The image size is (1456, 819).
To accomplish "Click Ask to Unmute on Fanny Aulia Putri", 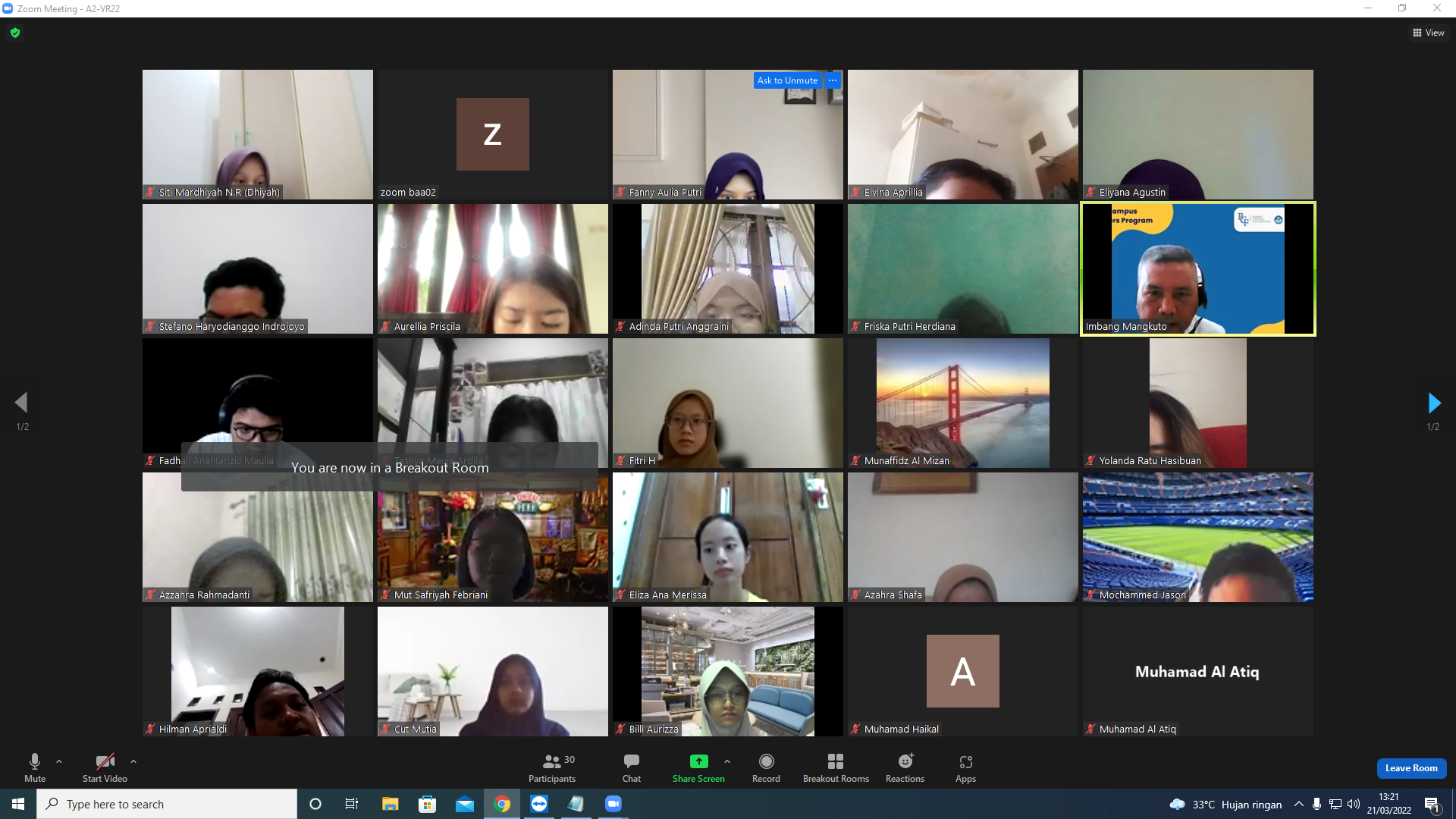I will (787, 80).
